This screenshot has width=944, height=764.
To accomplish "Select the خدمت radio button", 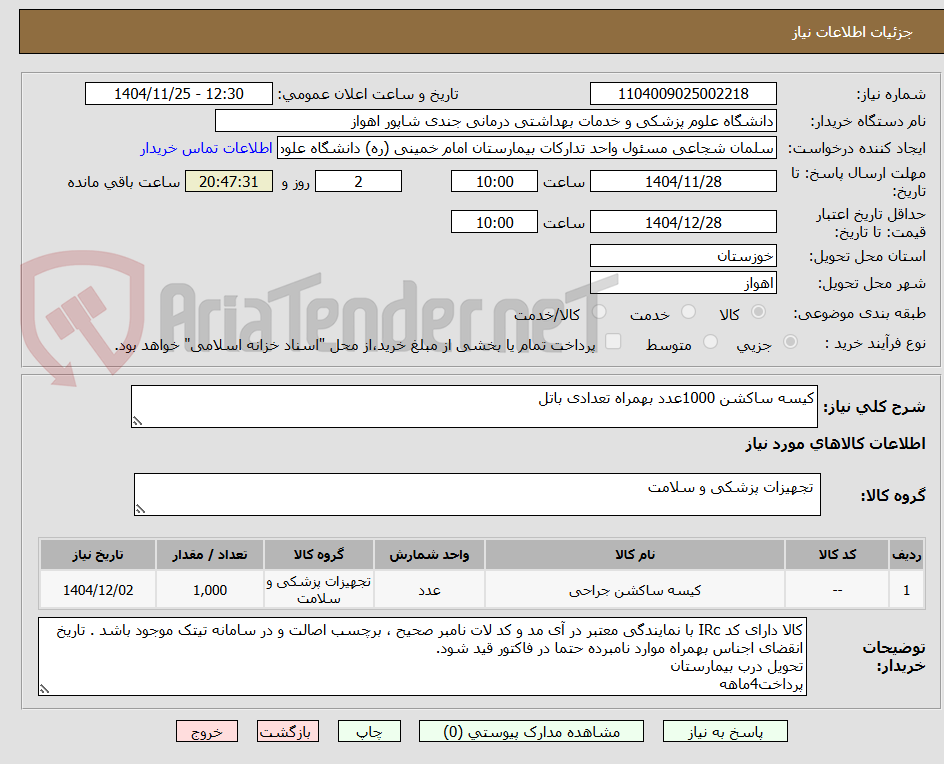I will (688, 312).
